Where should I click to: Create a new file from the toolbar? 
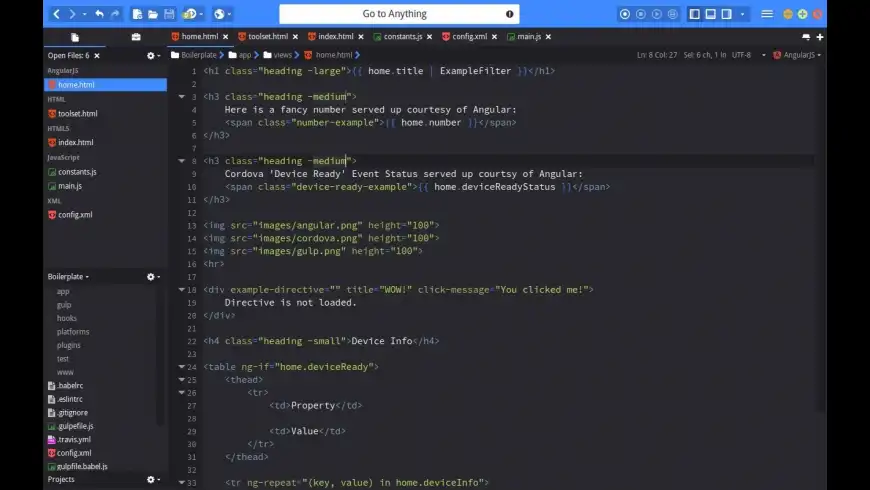click(137, 14)
